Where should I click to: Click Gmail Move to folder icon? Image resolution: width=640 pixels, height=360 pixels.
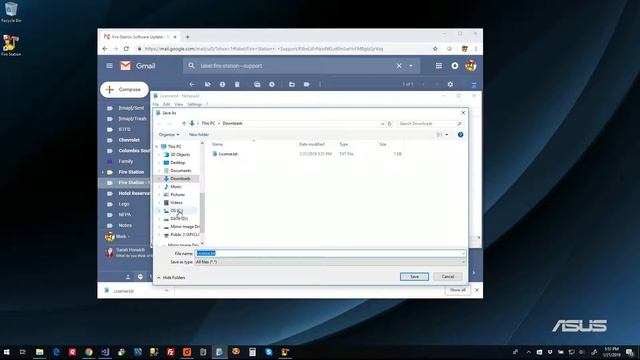[292, 84]
